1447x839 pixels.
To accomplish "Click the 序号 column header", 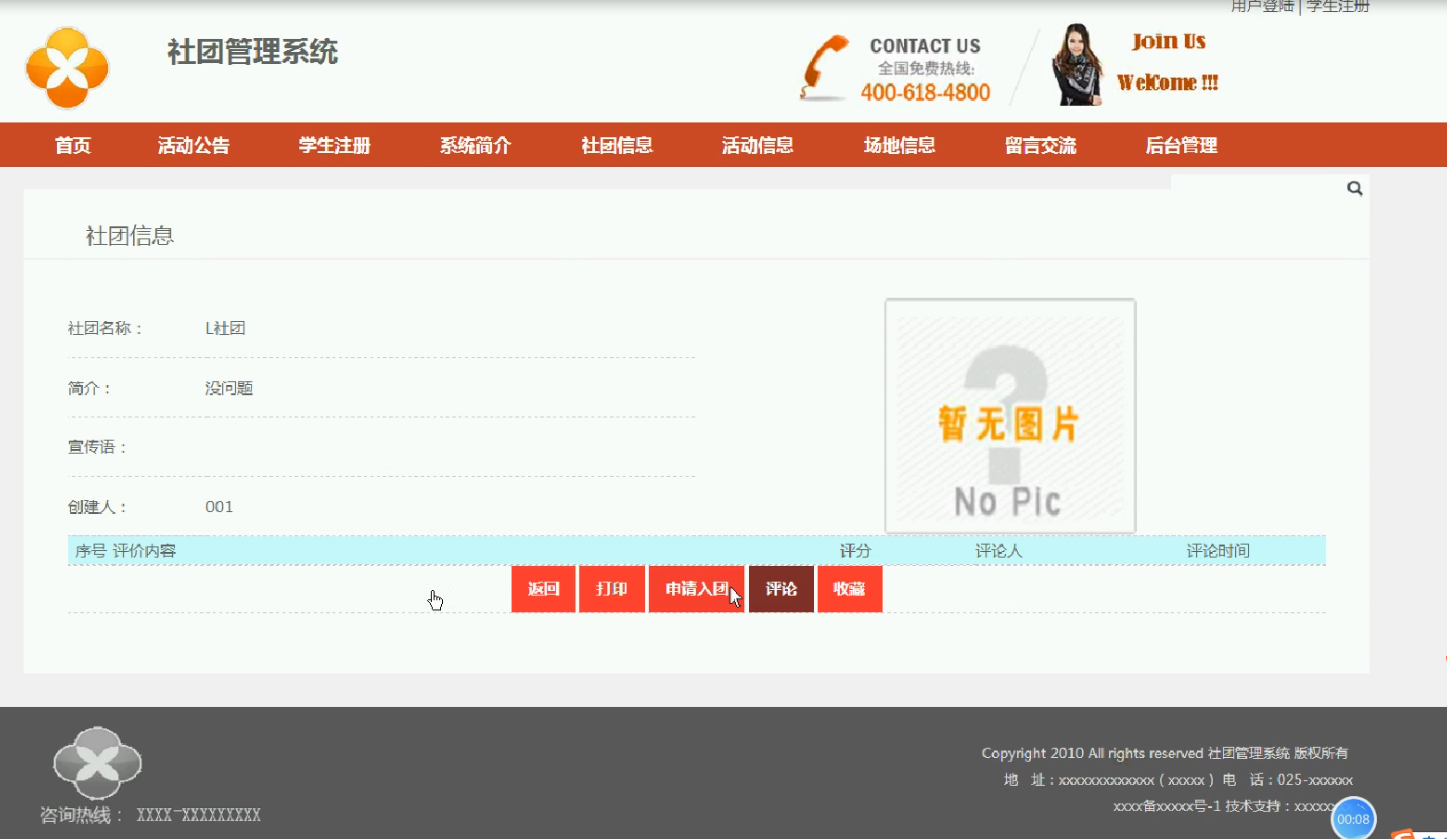I will pos(91,551).
